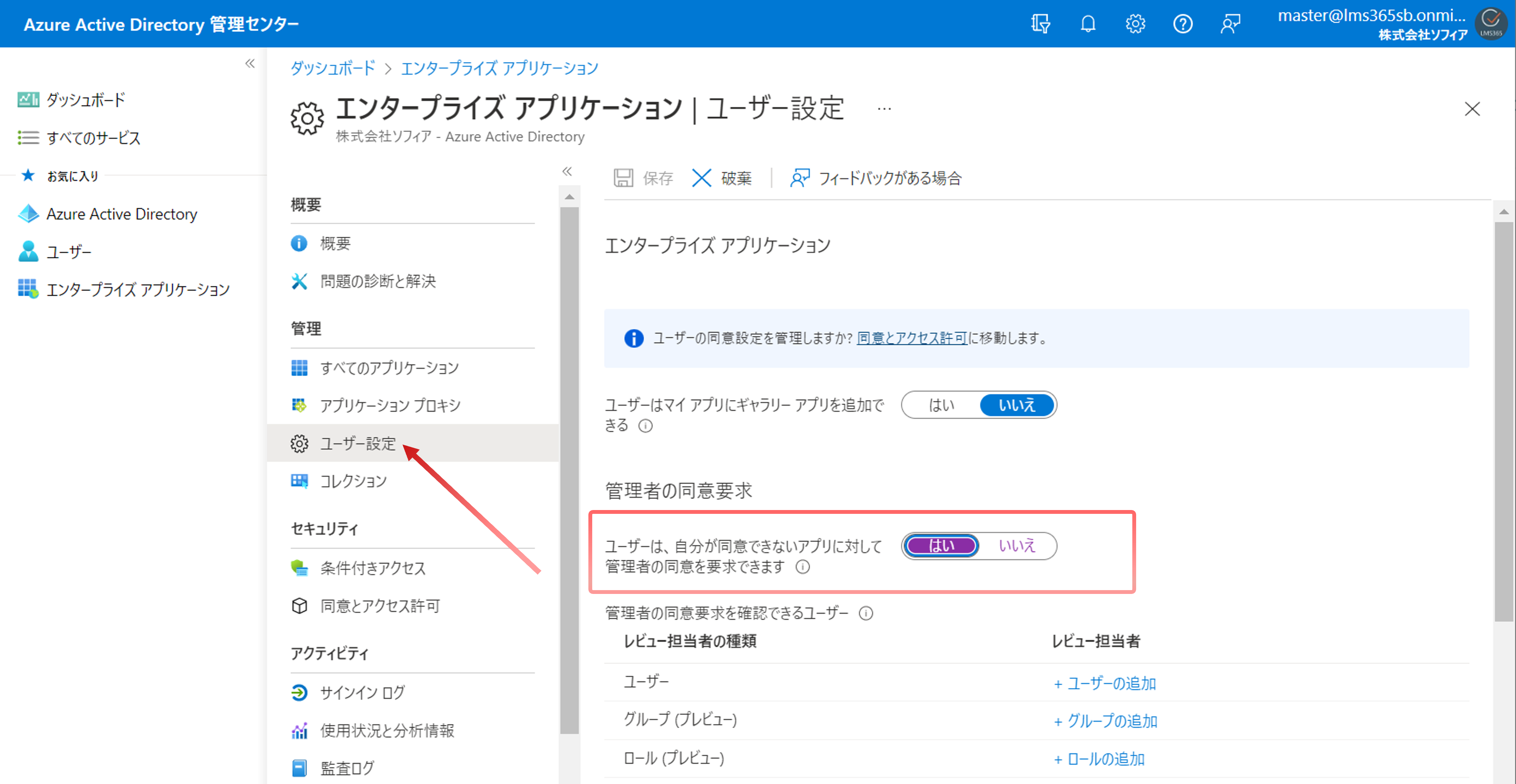Collapse the left favorites sidebar
Image resolution: width=1516 pixels, height=784 pixels.
250,63
